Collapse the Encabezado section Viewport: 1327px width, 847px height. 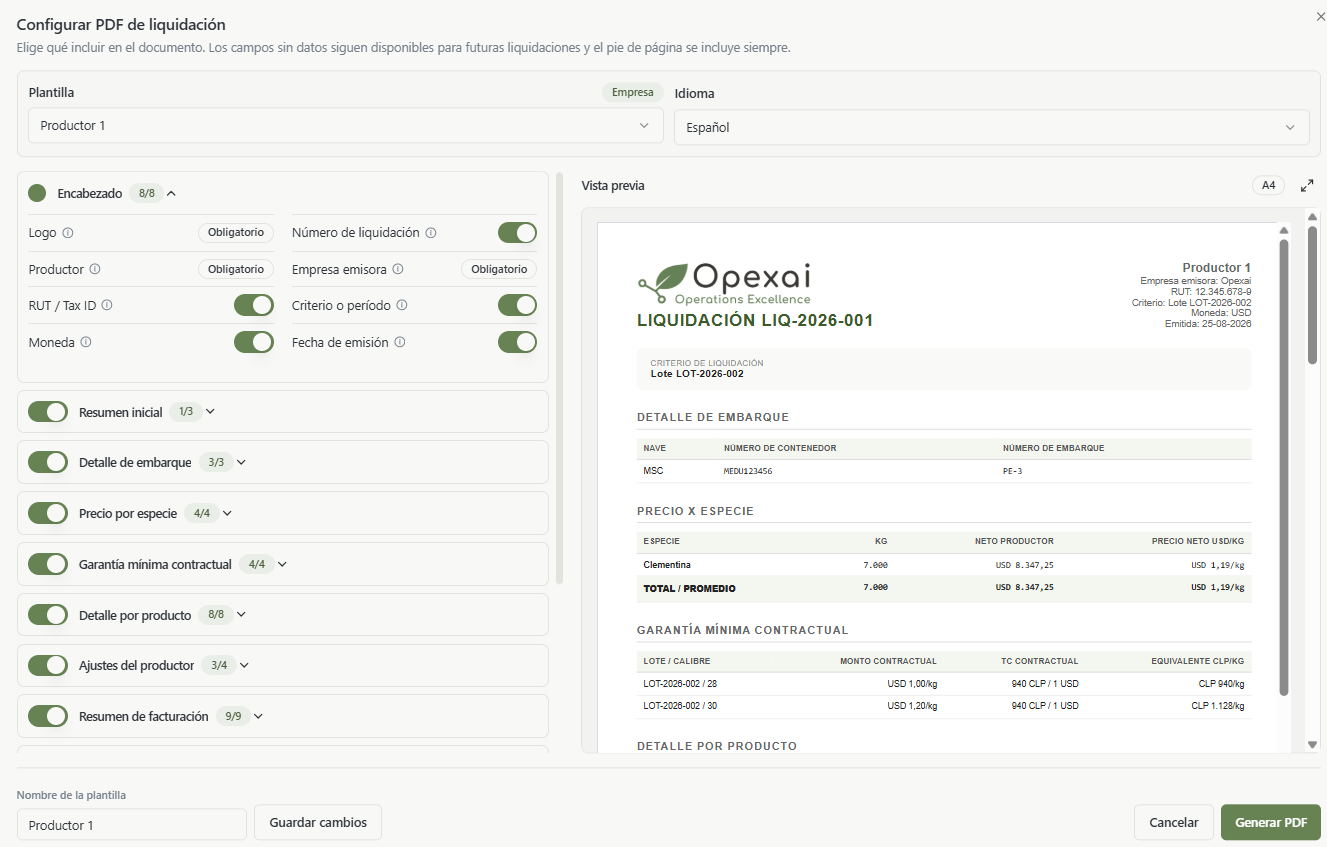[171, 193]
